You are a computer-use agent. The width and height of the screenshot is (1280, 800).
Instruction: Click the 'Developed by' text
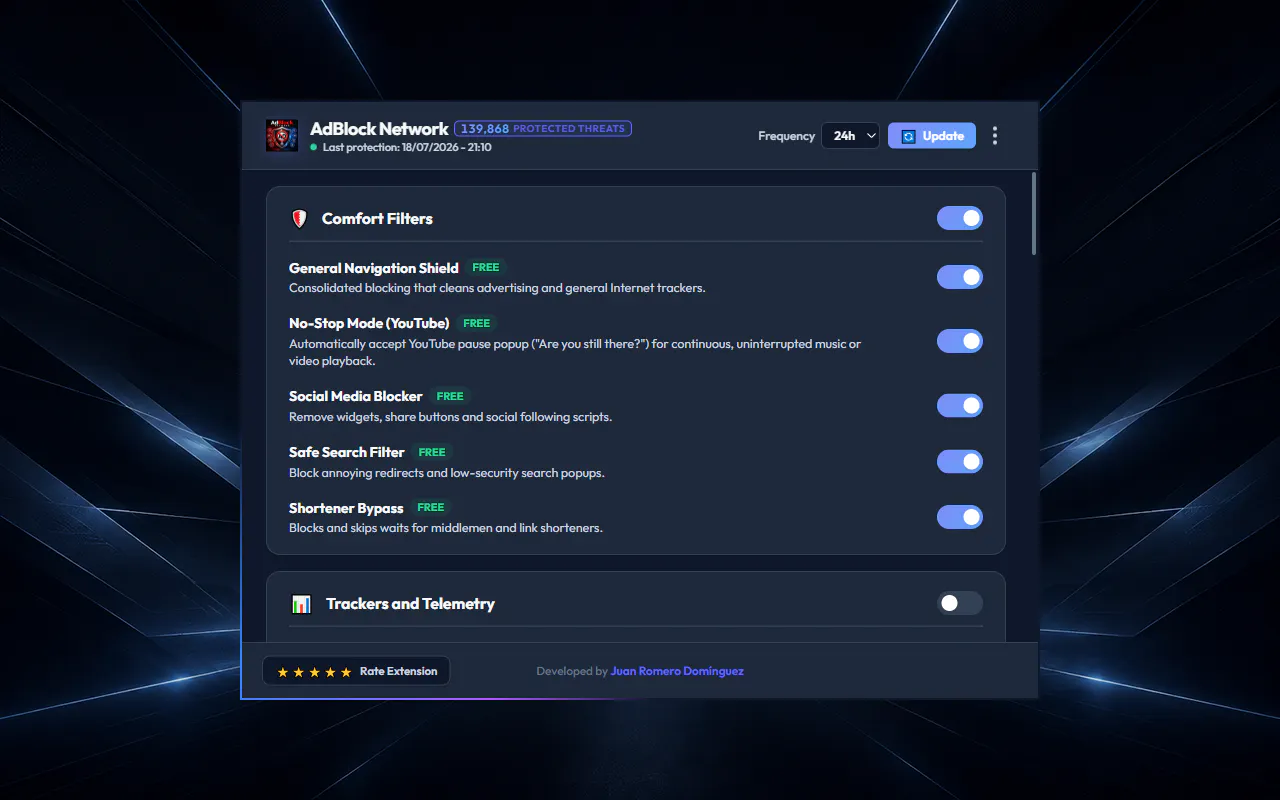pyautogui.click(x=572, y=672)
